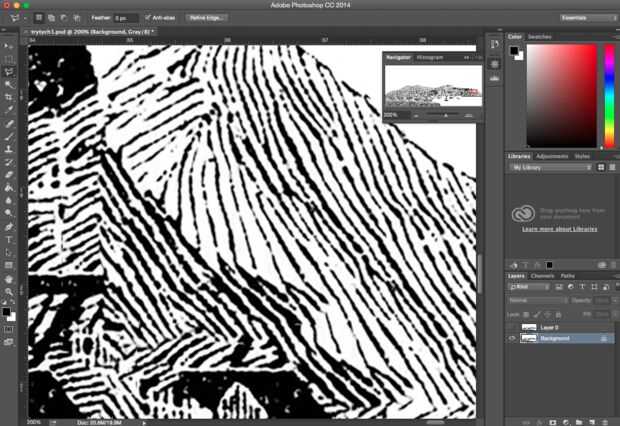The width and height of the screenshot is (620, 426).
Task: Select the Hand tool
Action: pos(8,279)
